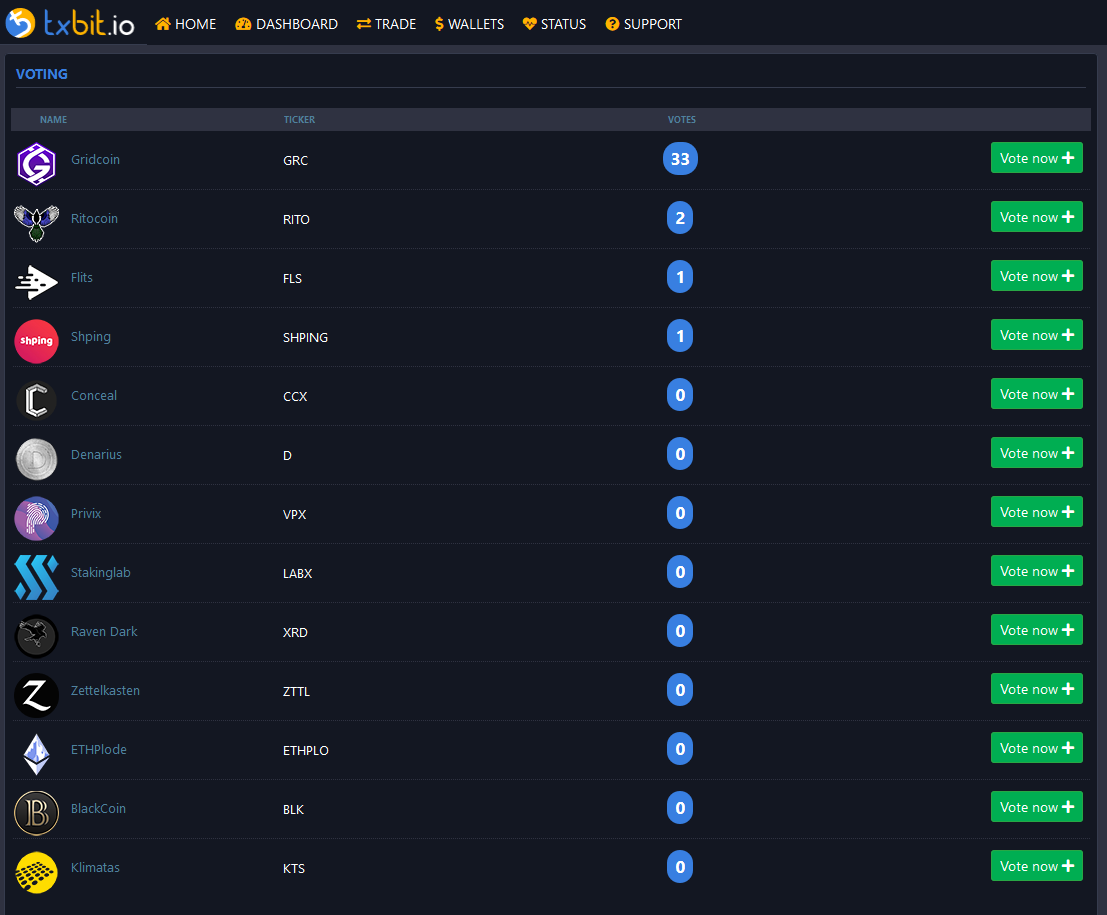Select the RITO ticker text

click(x=297, y=220)
